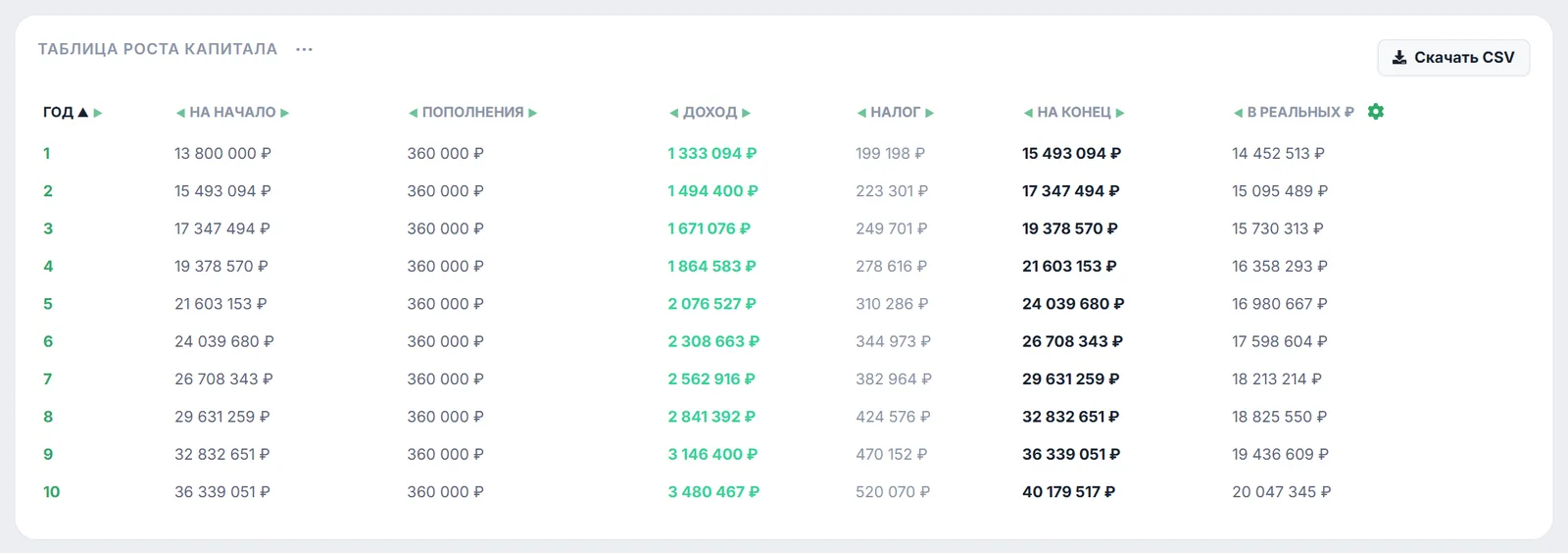
Task: Click tax value 470 152 ₽
Action: (891, 454)
